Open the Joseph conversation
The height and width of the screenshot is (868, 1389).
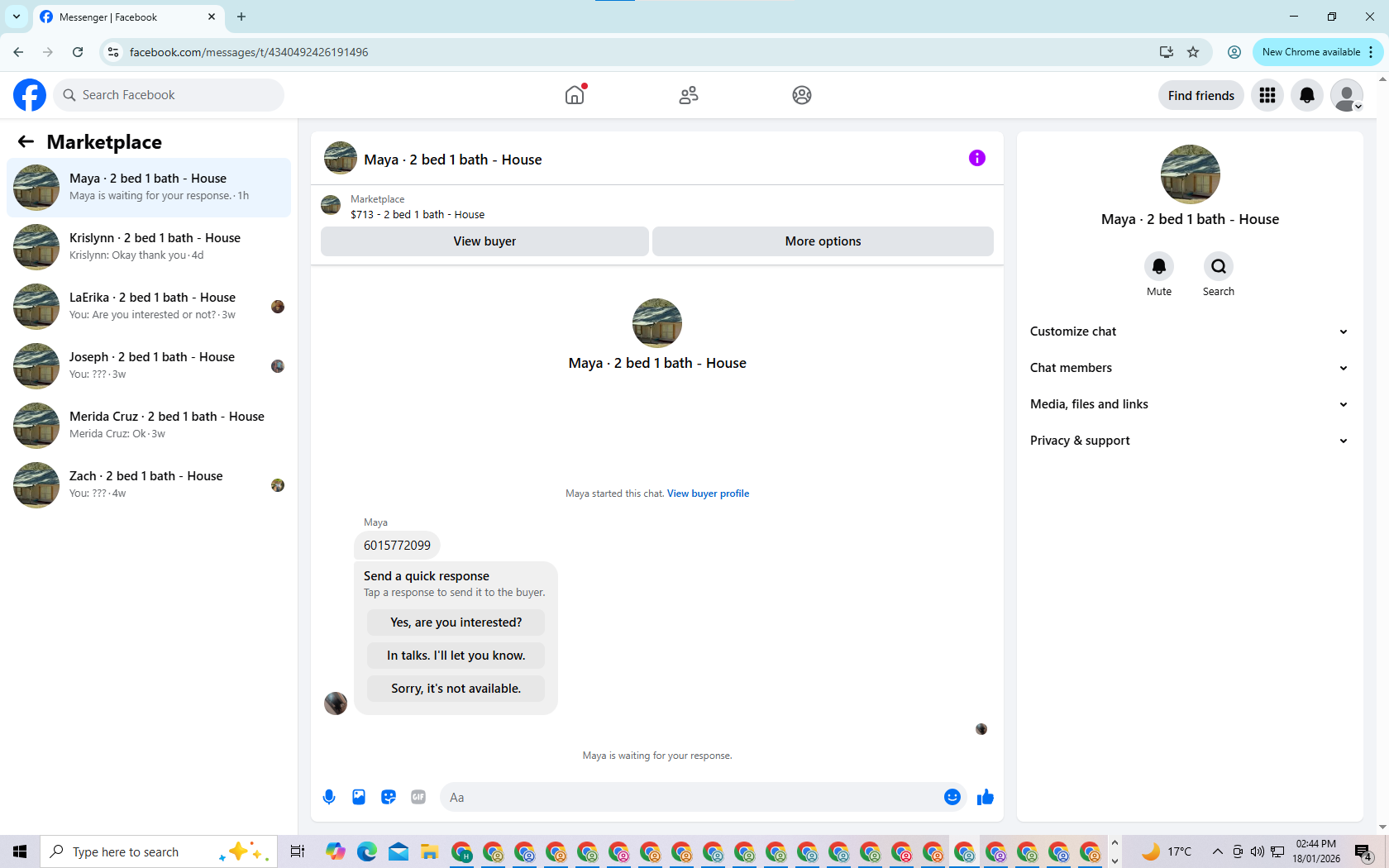(149, 366)
